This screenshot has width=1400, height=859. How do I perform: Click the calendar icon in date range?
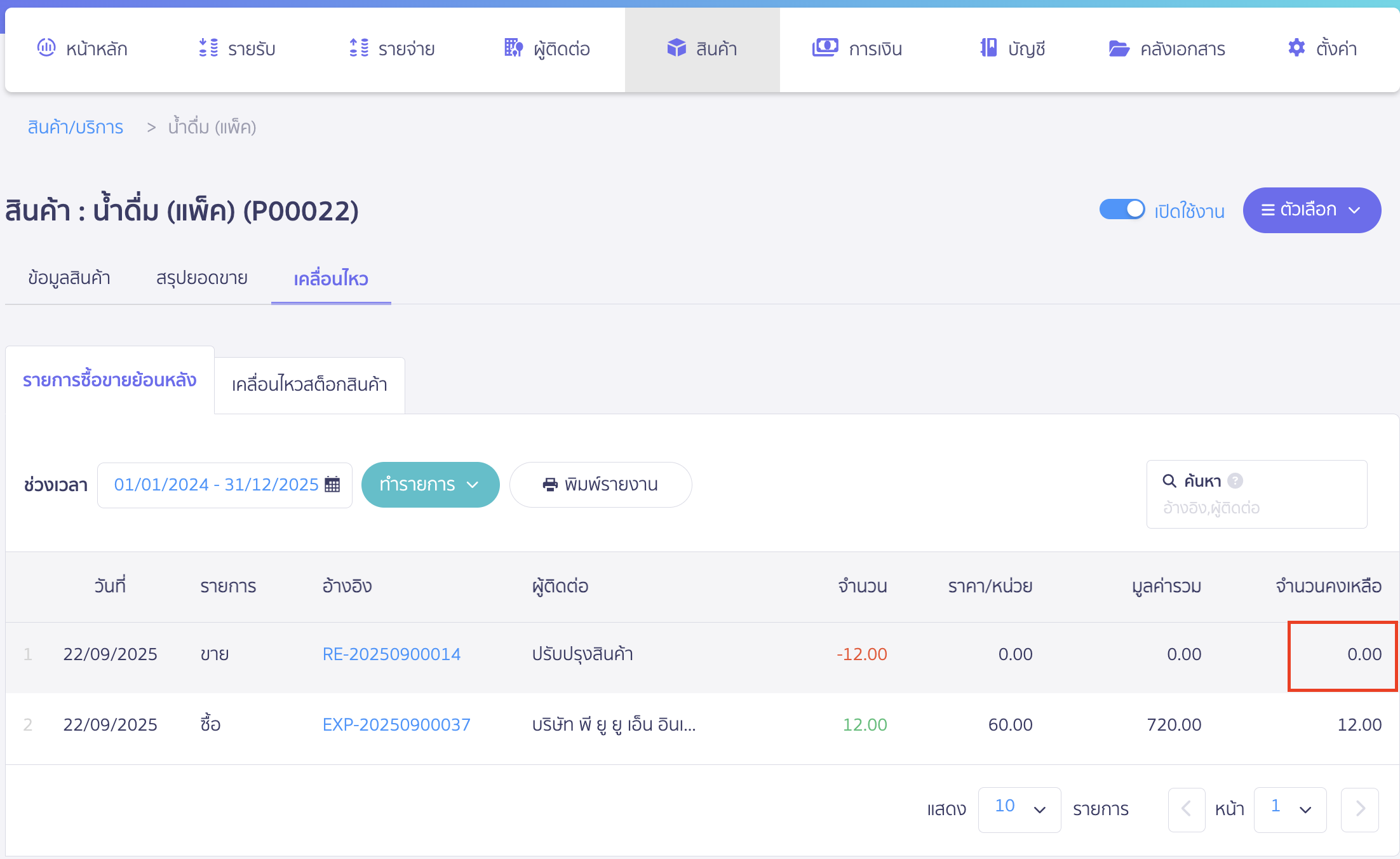coord(332,484)
